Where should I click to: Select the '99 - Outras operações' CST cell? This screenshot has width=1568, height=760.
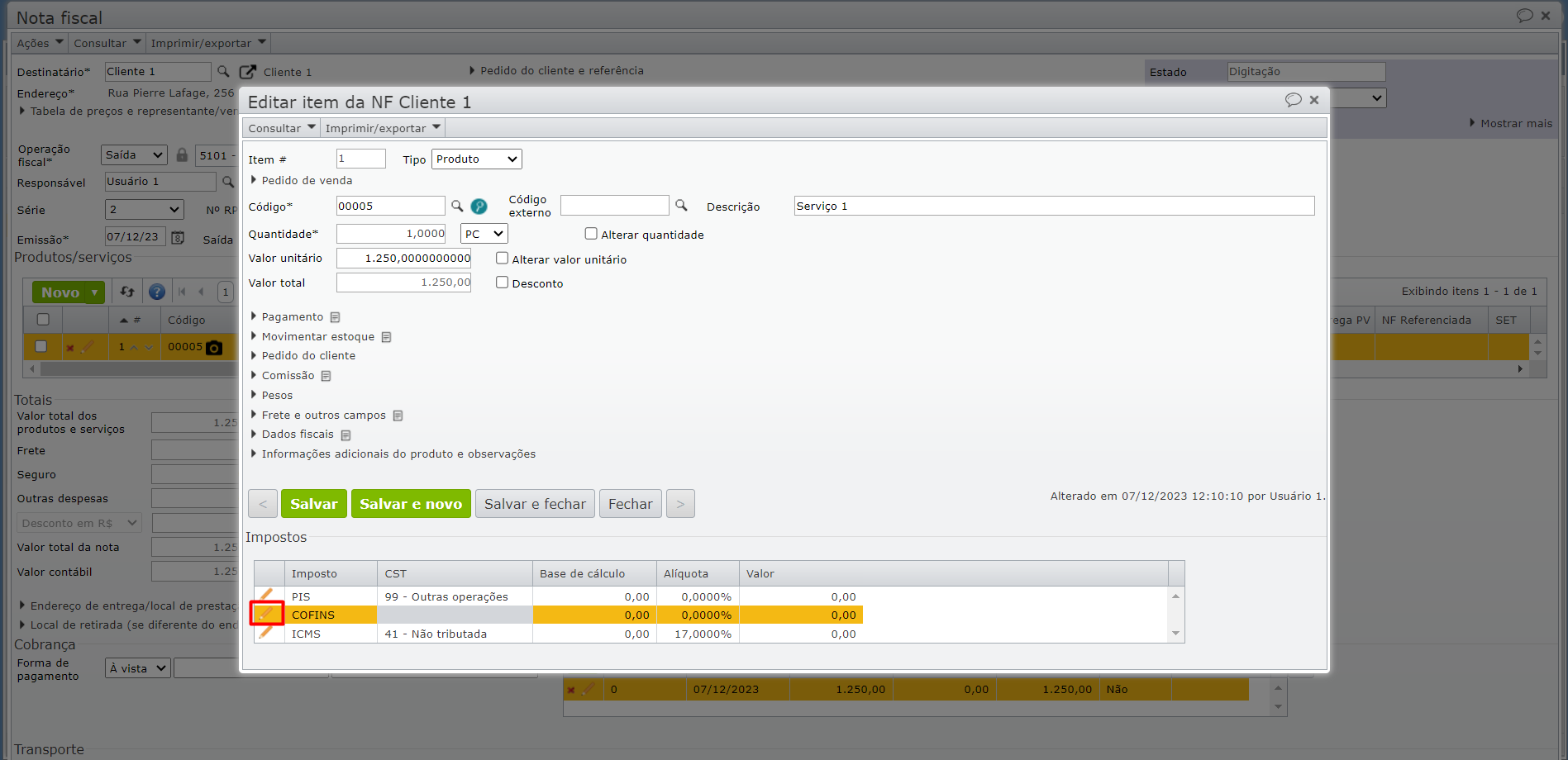click(x=455, y=596)
